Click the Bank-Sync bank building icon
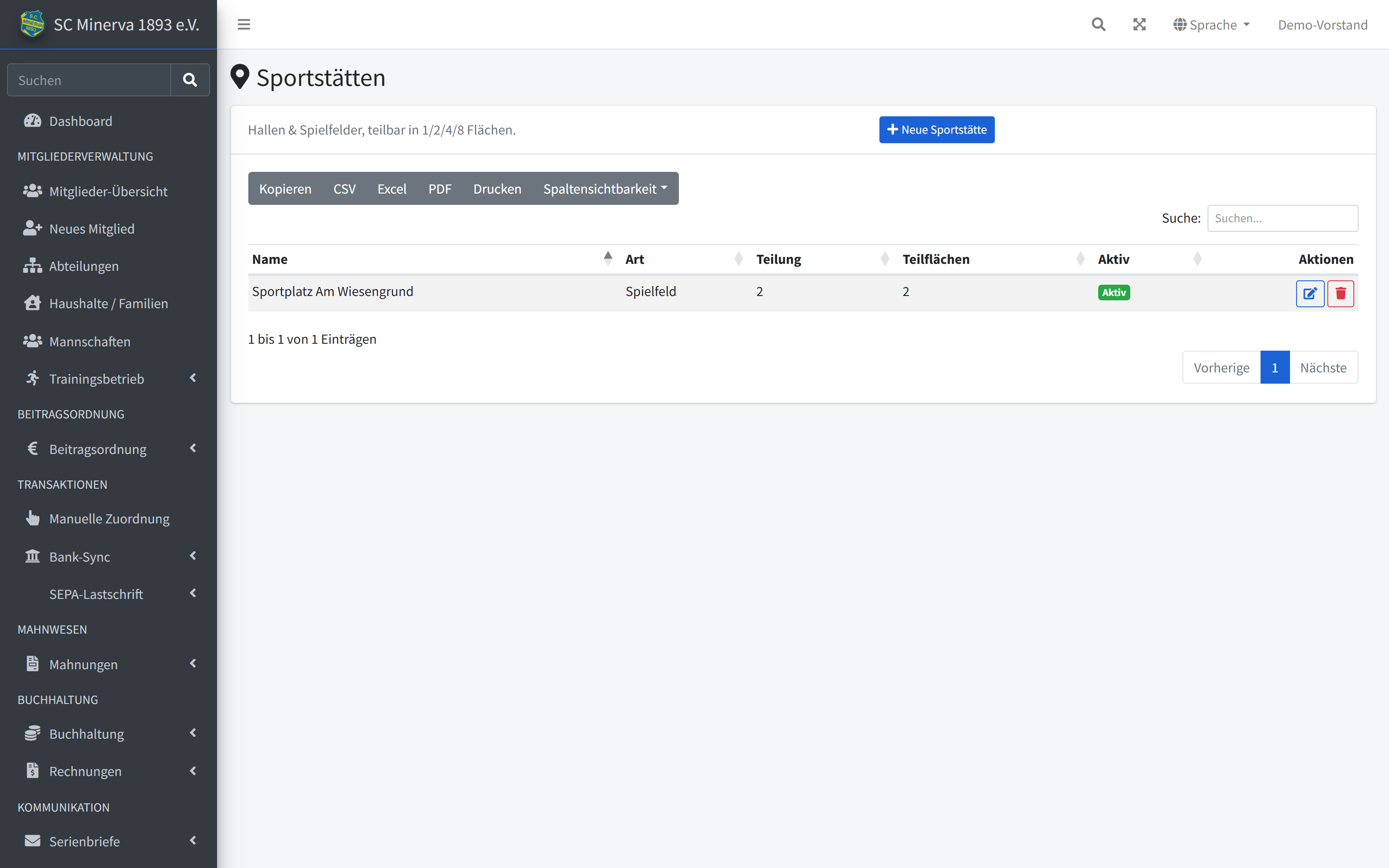 [x=33, y=556]
